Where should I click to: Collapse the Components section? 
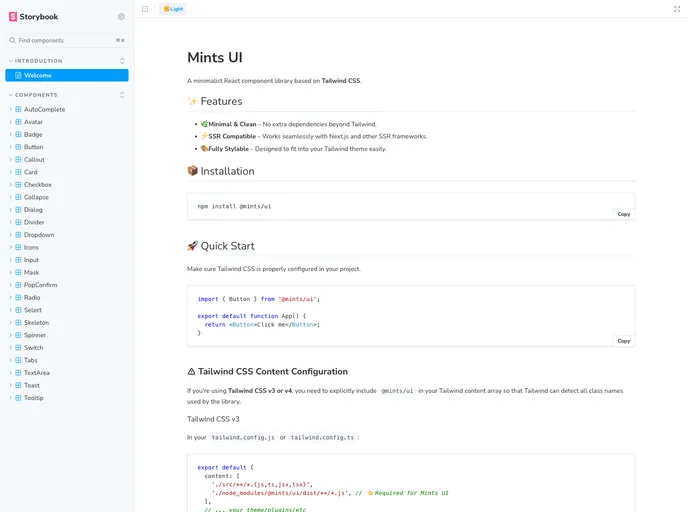33,95
